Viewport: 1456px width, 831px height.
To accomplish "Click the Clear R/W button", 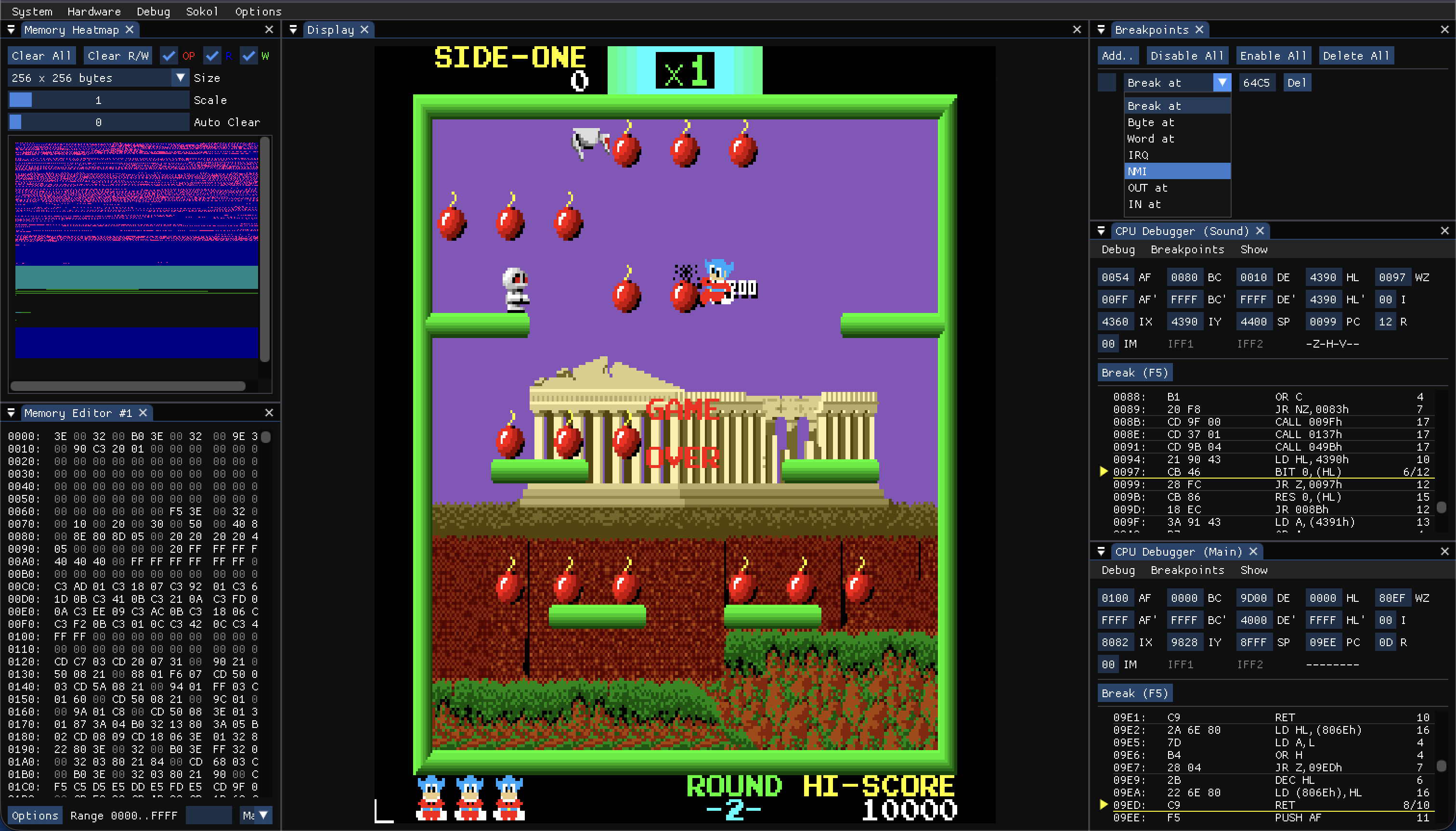I will (118, 56).
